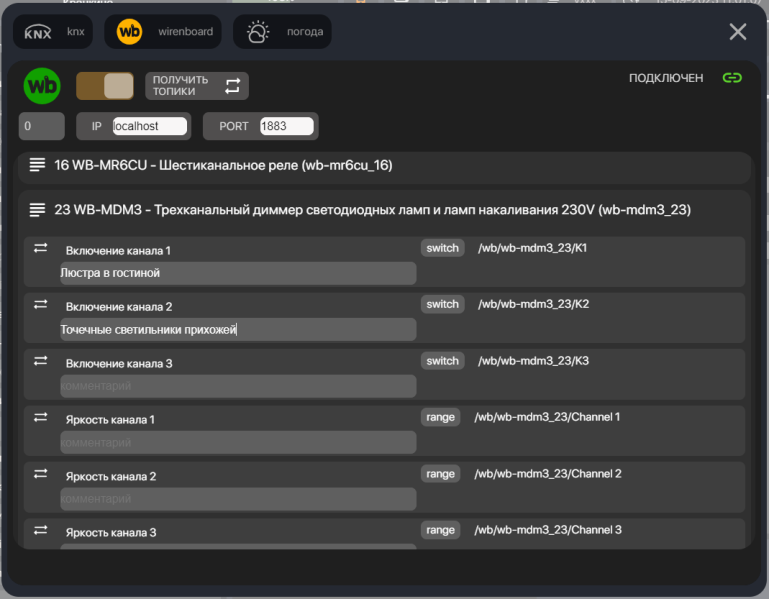Click topic path /wb/wb-mdm3_23/K1

(533, 248)
